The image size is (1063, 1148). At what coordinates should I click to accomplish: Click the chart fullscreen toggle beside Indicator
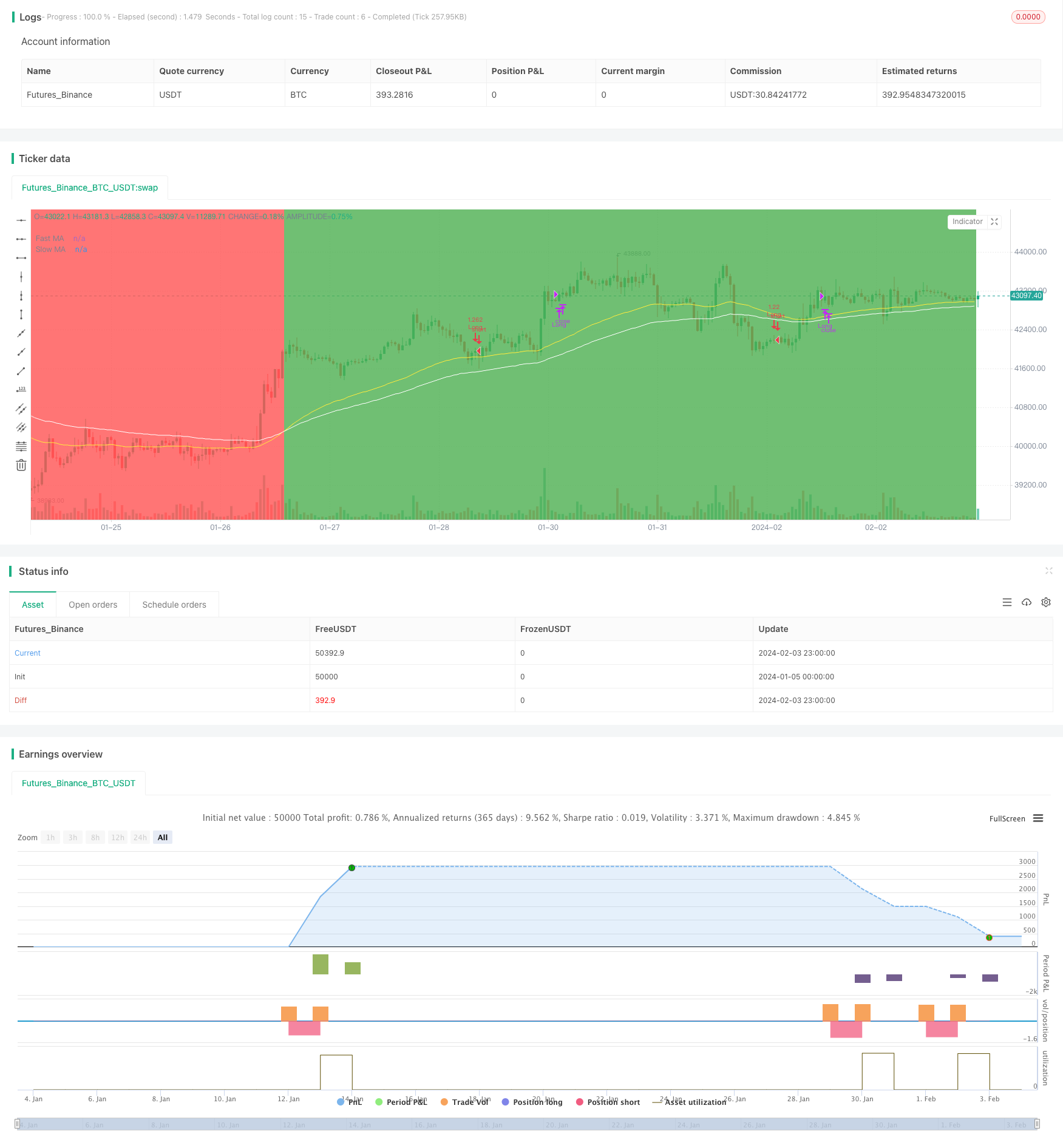click(994, 222)
